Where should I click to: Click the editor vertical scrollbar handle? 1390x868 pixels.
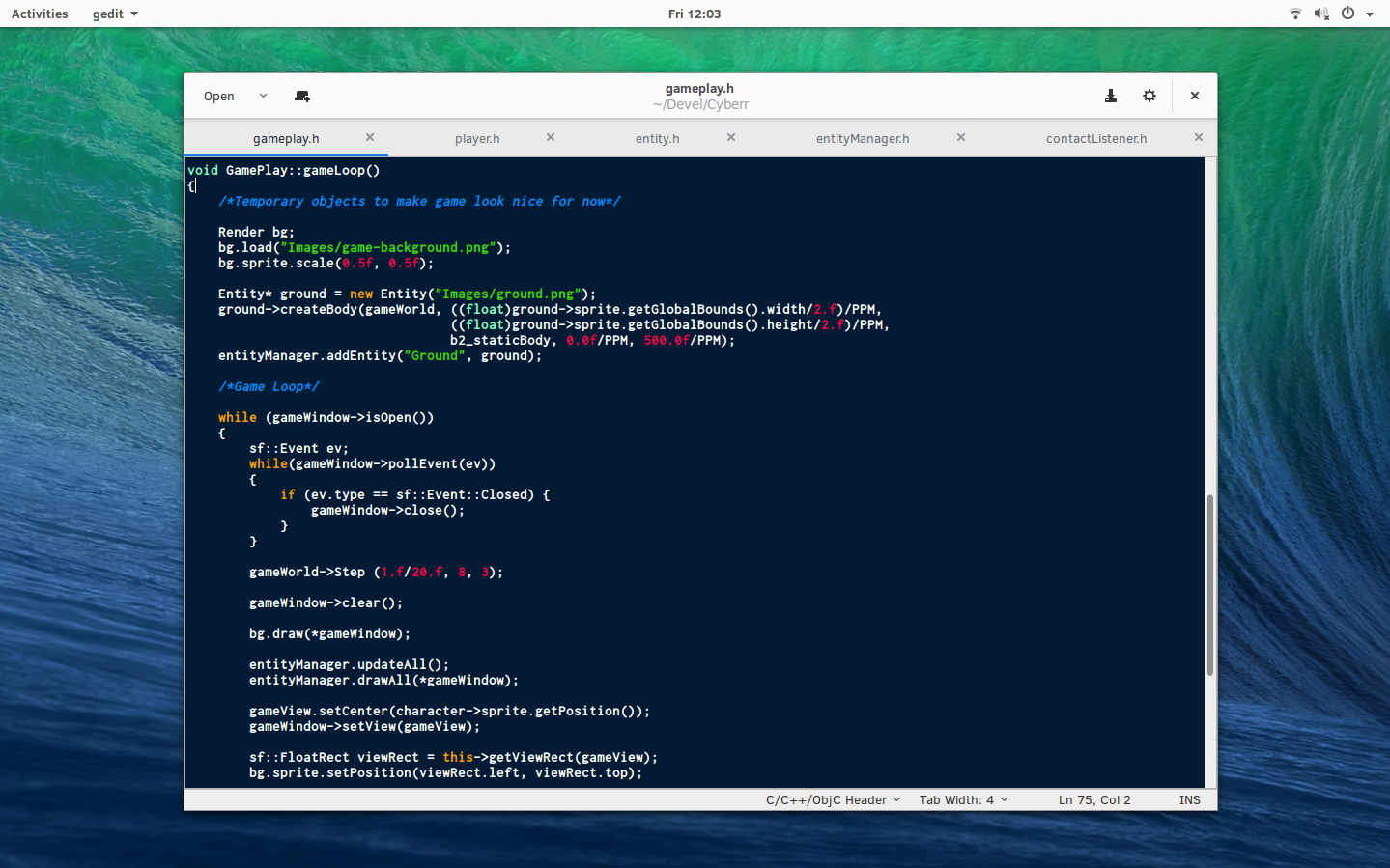(x=1210, y=585)
